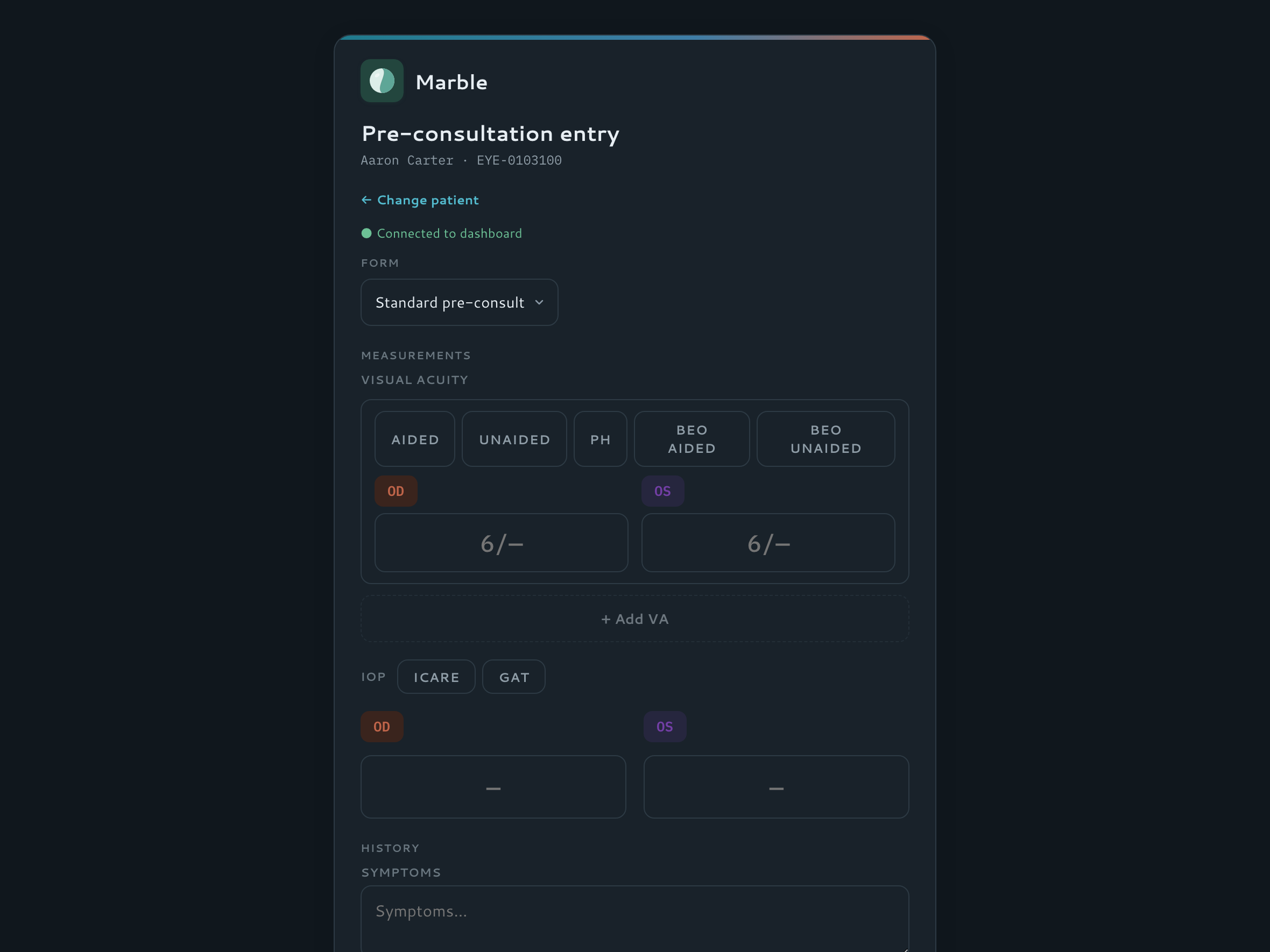The width and height of the screenshot is (1270, 952).
Task: Choose the ICARE IOP method
Action: click(436, 677)
